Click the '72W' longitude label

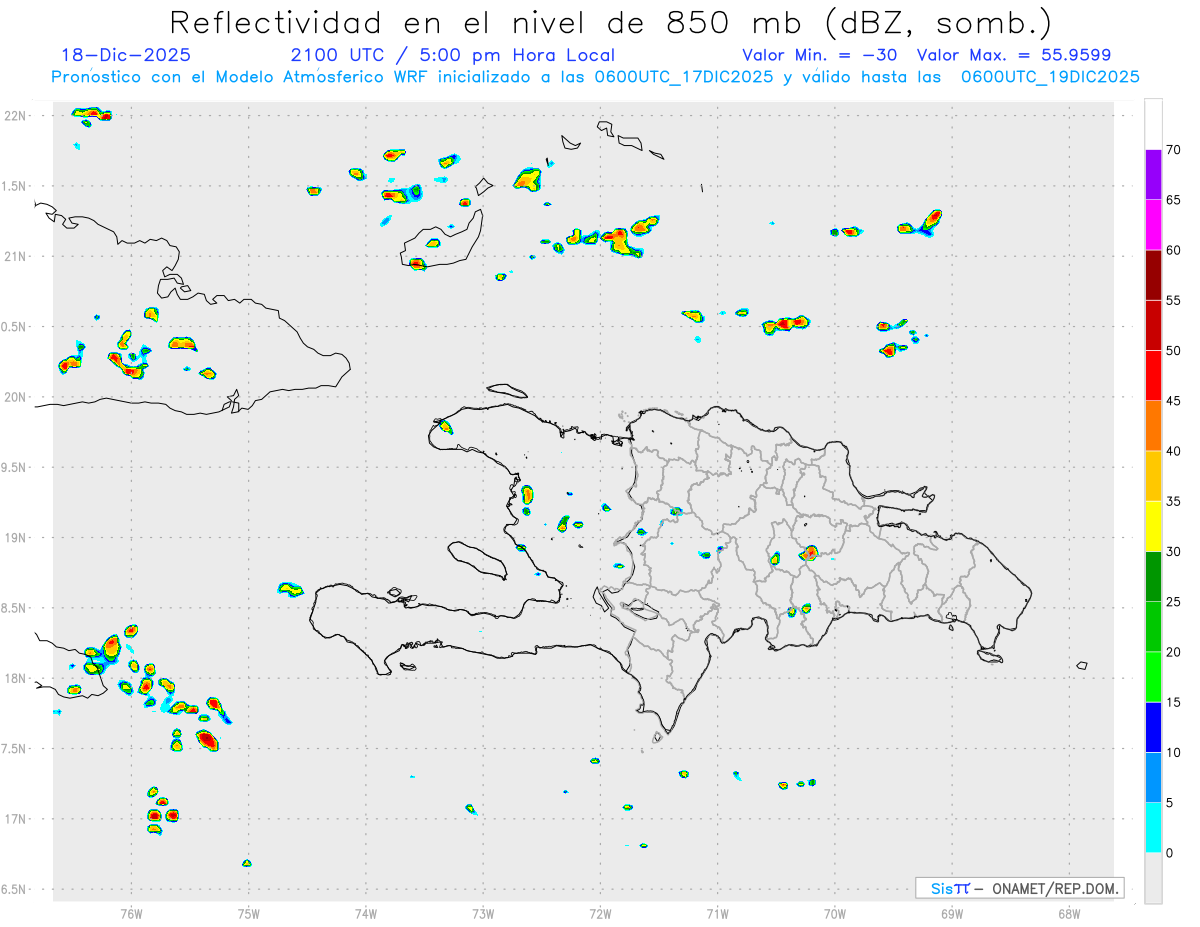tap(600, 914)
